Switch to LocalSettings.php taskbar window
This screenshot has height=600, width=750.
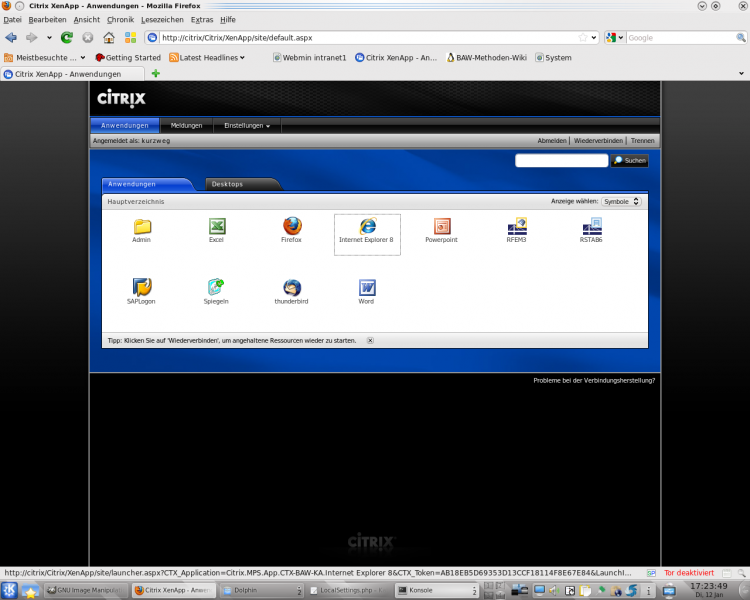349,590
